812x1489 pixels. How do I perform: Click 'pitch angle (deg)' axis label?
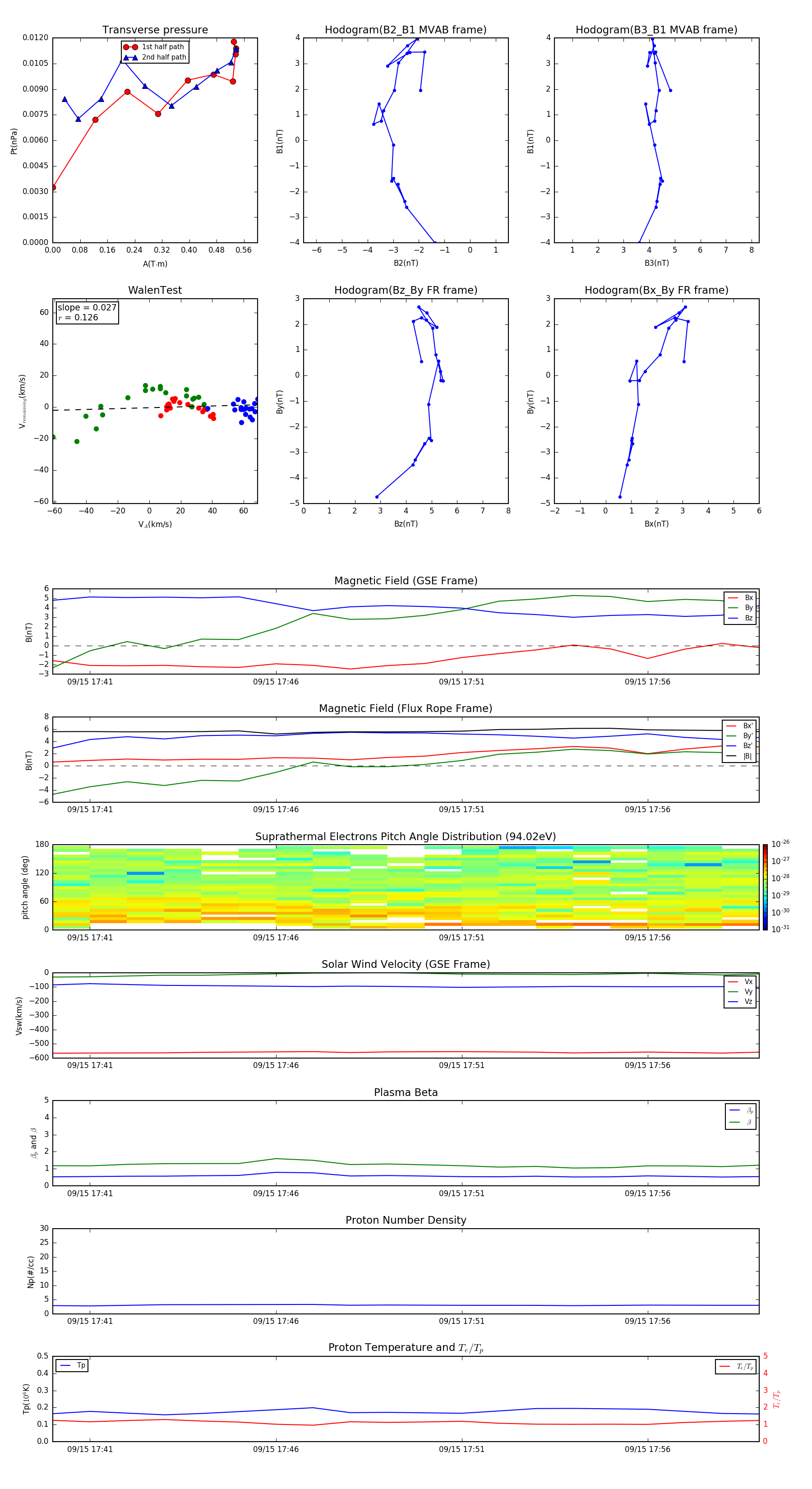pos(25,887)
